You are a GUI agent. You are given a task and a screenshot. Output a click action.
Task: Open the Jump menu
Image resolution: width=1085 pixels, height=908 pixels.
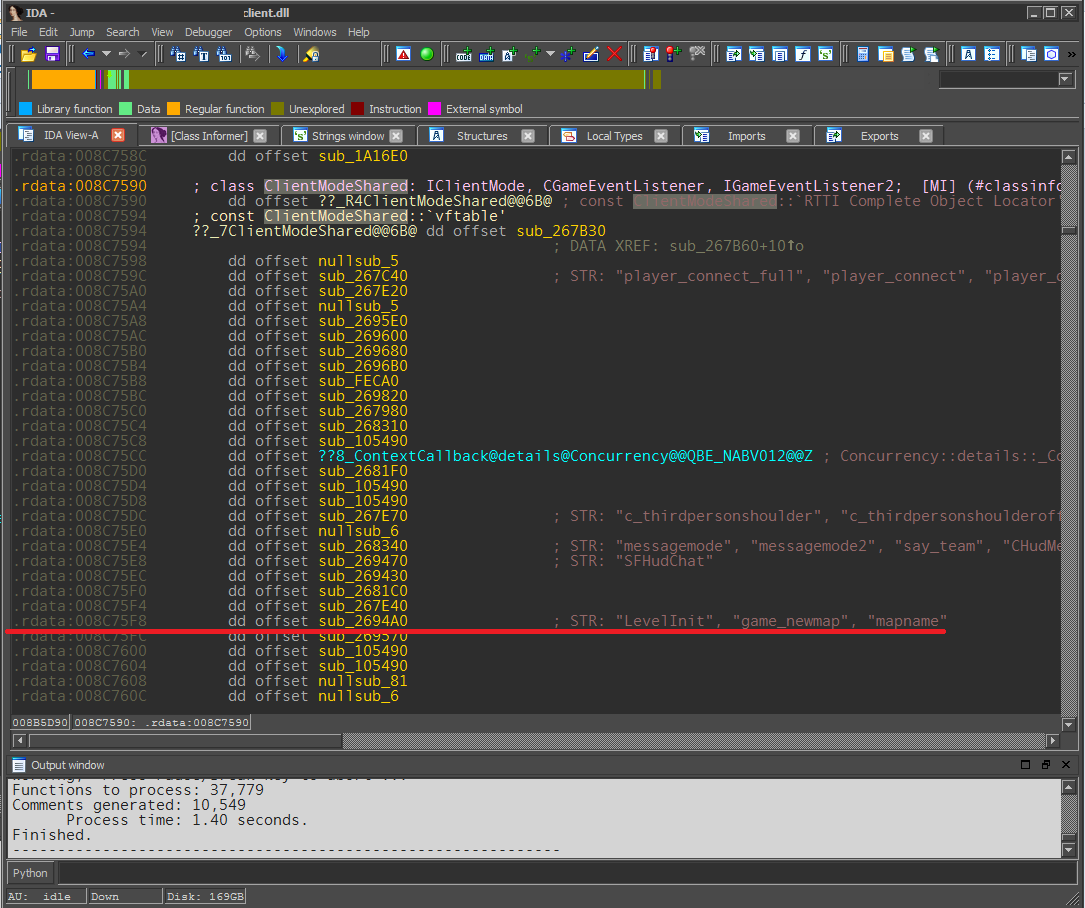click(x=82, y=32)
